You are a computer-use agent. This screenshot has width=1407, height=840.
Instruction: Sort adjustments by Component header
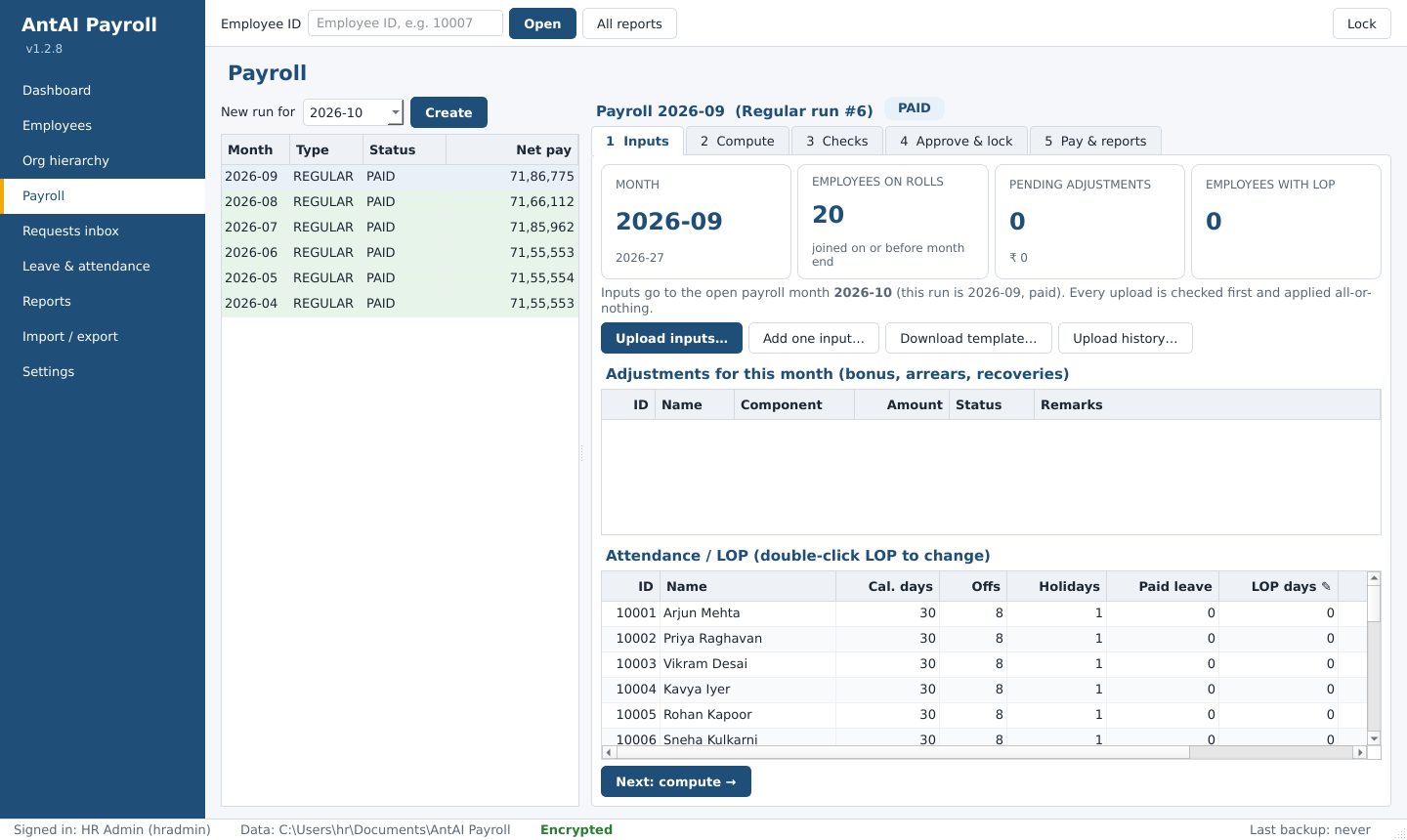click(794, 404)
